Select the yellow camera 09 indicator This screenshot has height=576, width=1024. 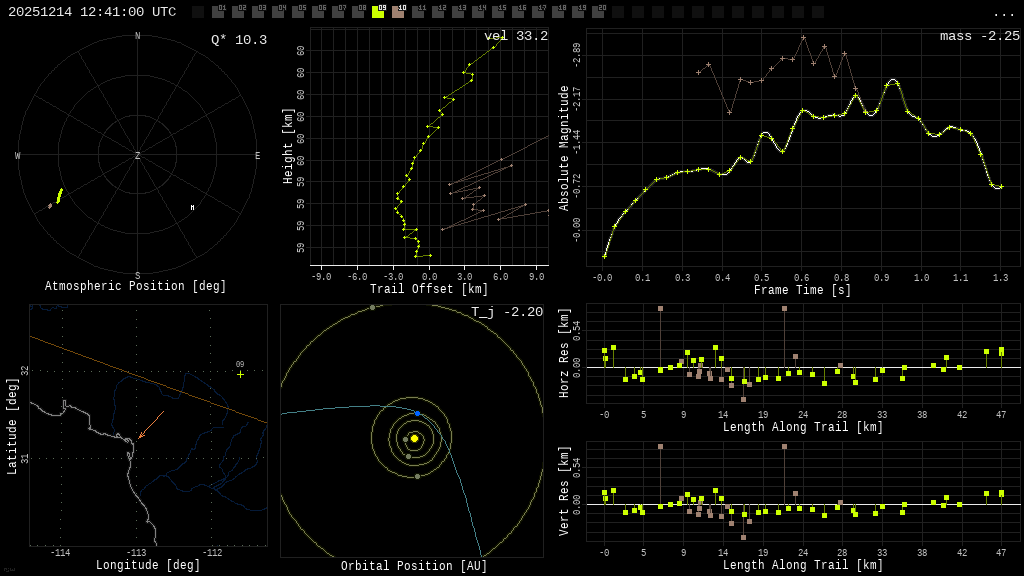coord(378,13)
